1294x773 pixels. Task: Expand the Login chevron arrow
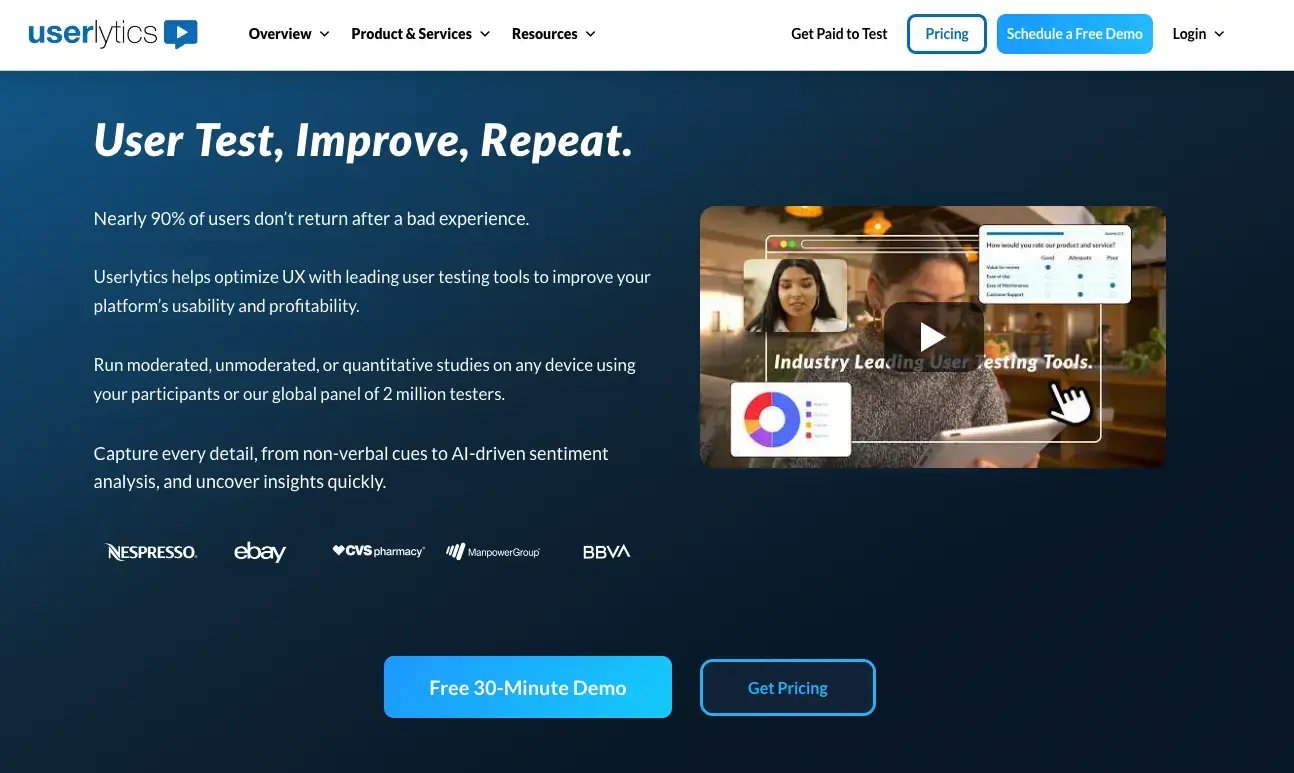tap(1219, 34)
